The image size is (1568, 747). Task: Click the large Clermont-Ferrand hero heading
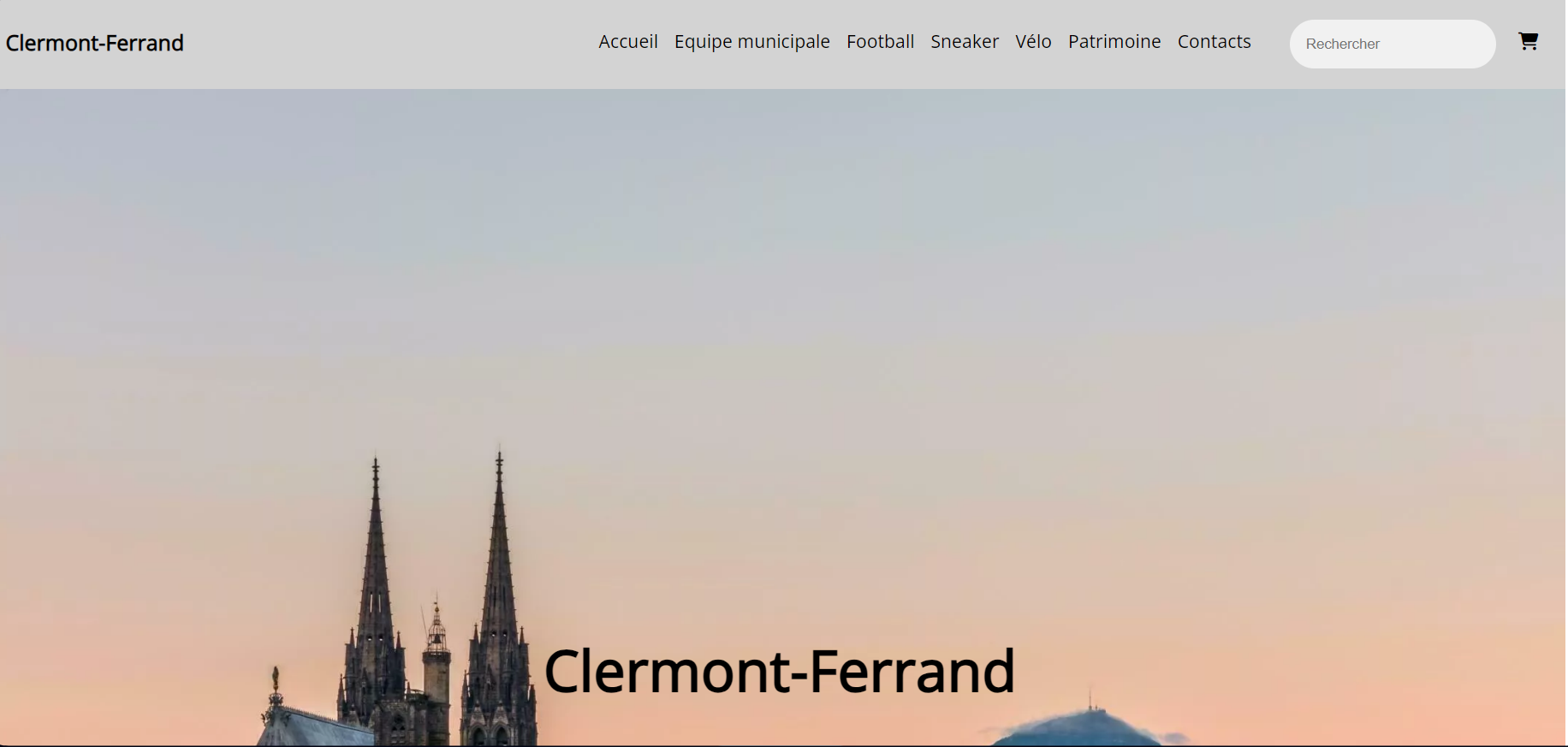(x=779, y=672)
